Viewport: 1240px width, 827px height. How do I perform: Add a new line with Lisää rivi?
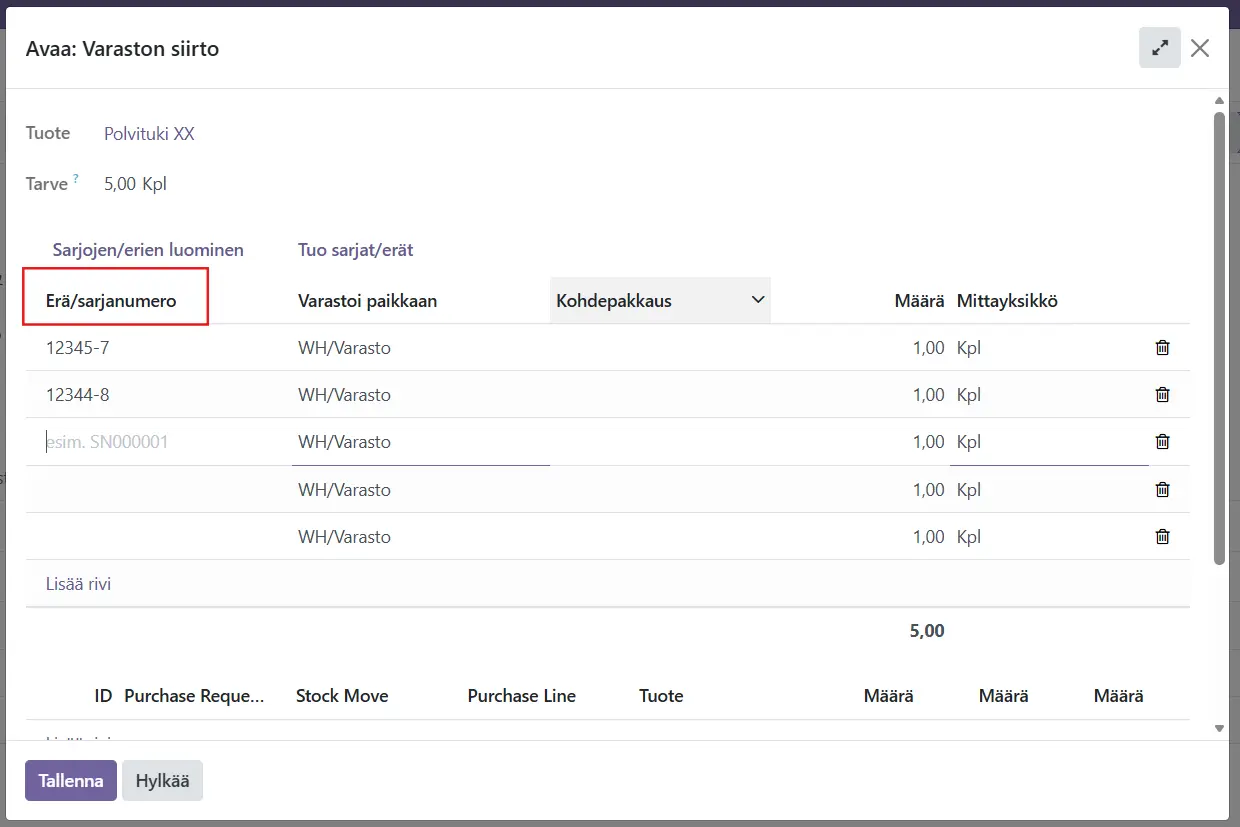coord(78,584)
